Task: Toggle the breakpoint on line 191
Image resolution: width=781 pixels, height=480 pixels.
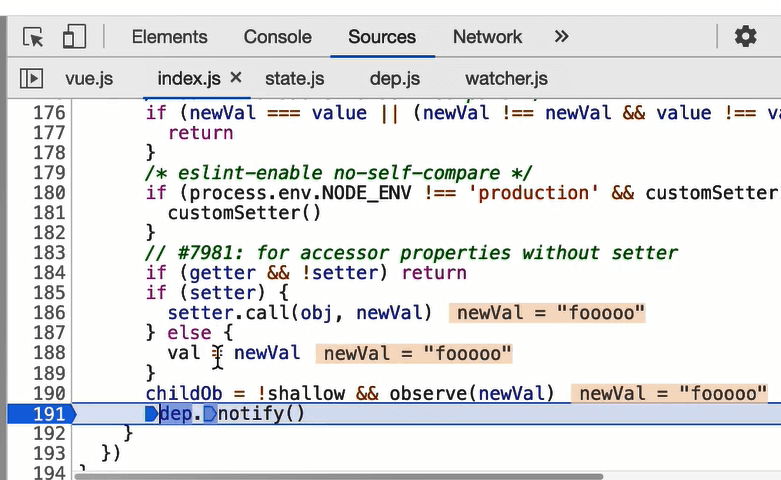Action: coord(49,414)
